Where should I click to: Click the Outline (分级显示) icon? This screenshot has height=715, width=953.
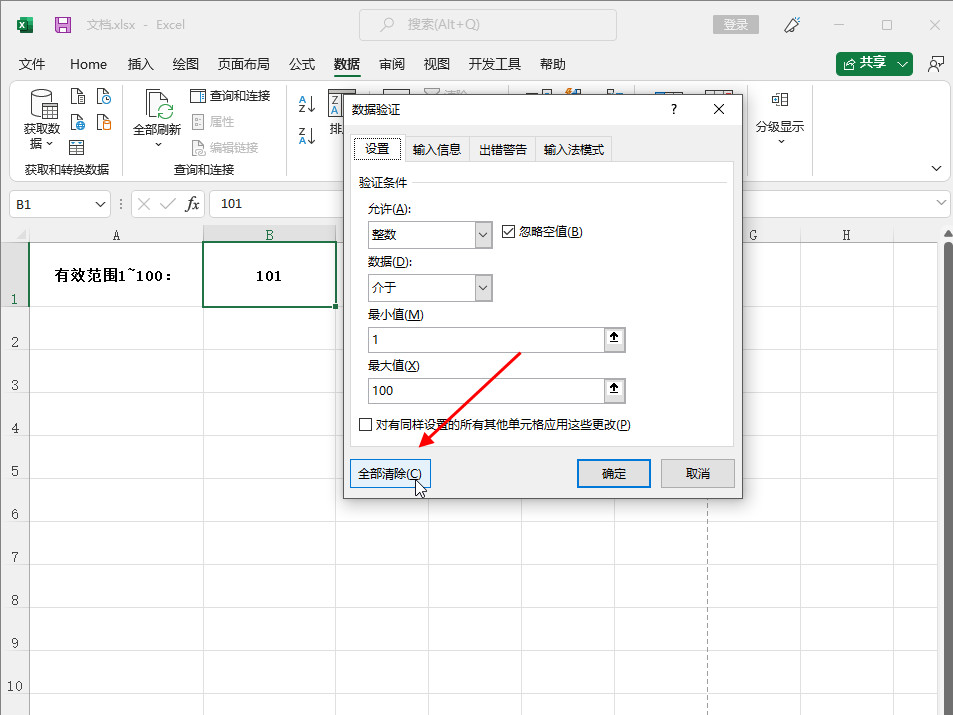pyautogui.click(x=780, y=100)
